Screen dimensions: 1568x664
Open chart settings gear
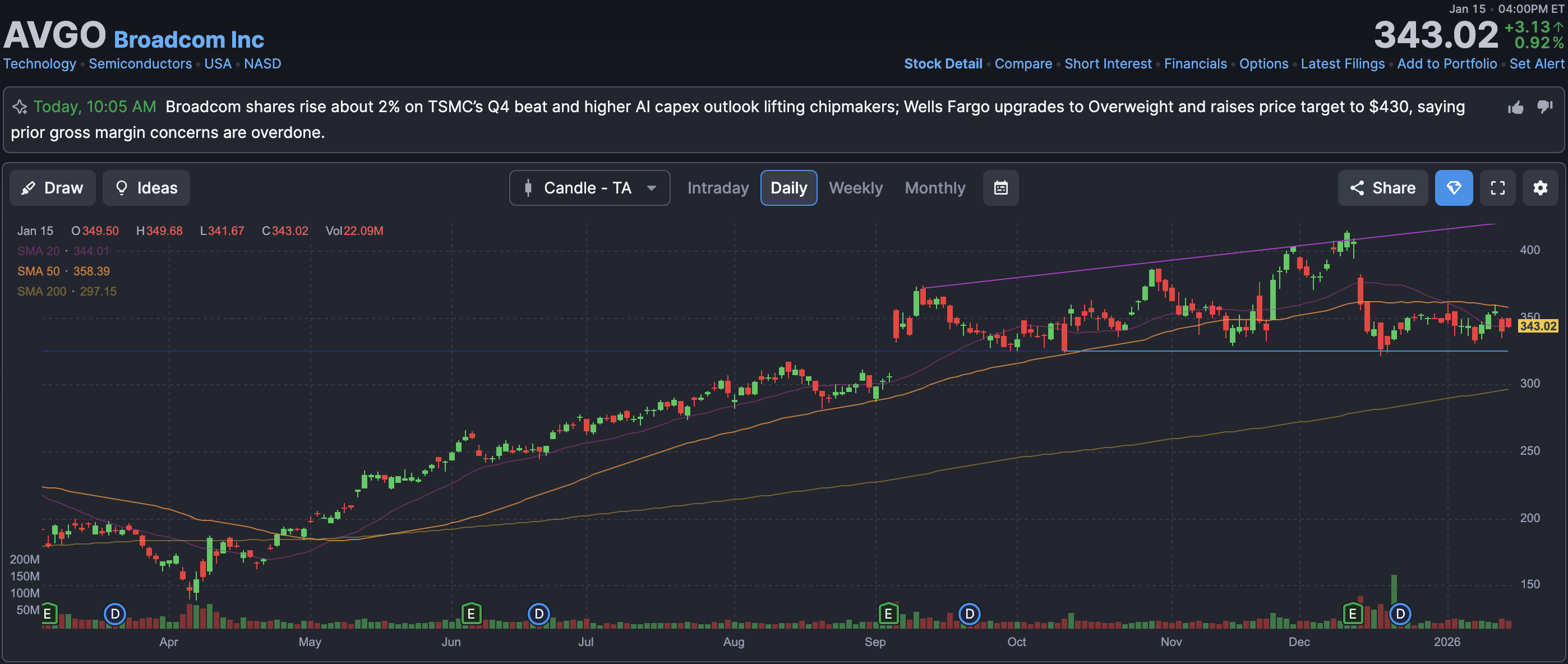point(1540,188)
